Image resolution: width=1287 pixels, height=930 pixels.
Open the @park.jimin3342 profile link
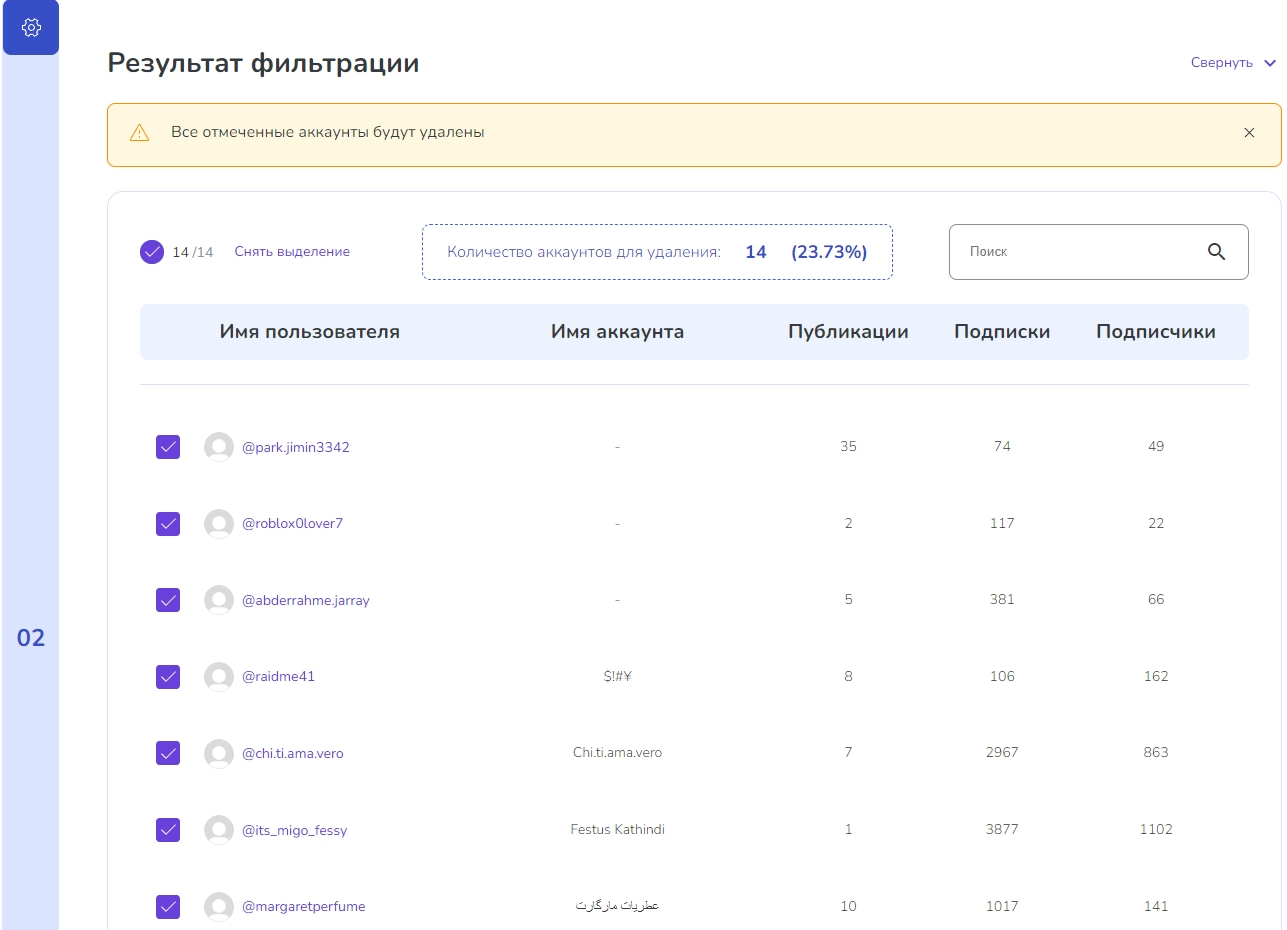click(x=296, y=447)
